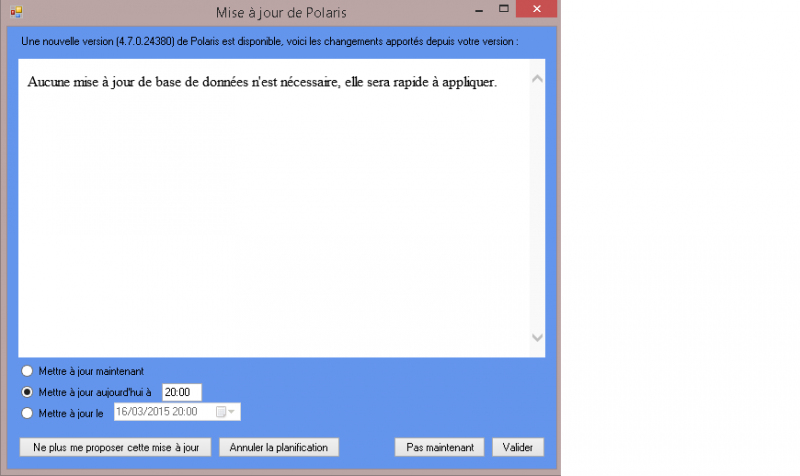
Task: Click 'Annuler la planification' button
Action: click(279, 447)
